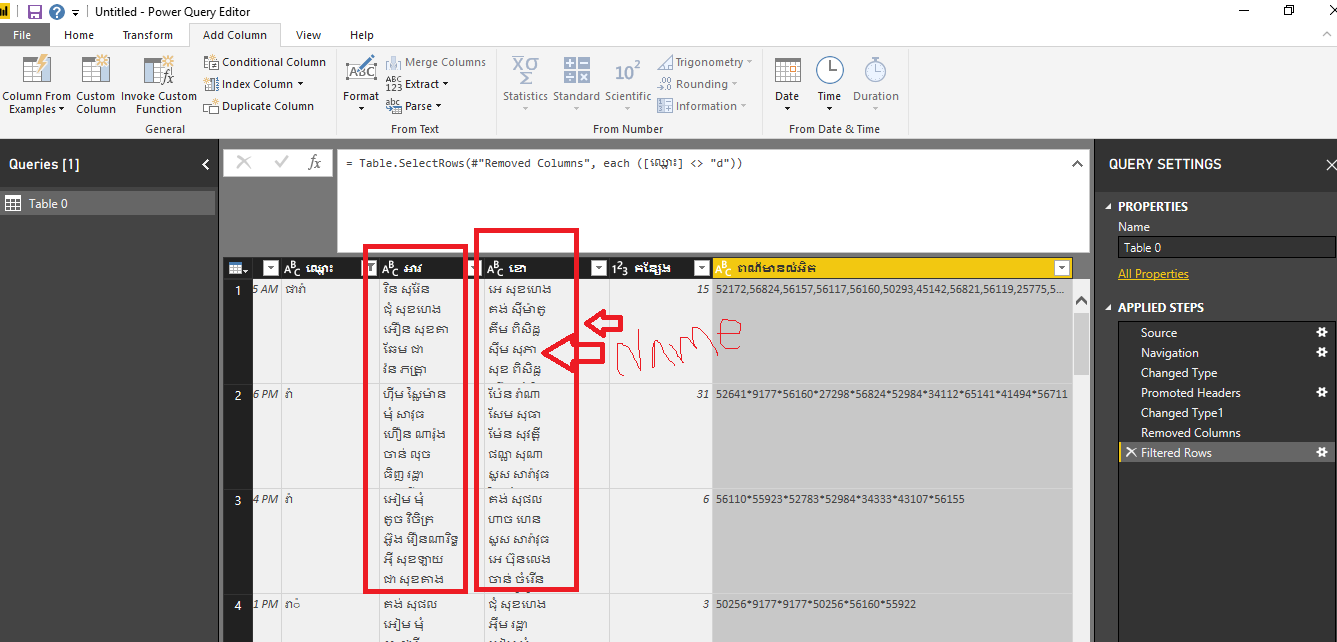Open settings gear for Source step
Image resolution: width=1337 pixels, height=642 pixels.
coord(1321,333)
